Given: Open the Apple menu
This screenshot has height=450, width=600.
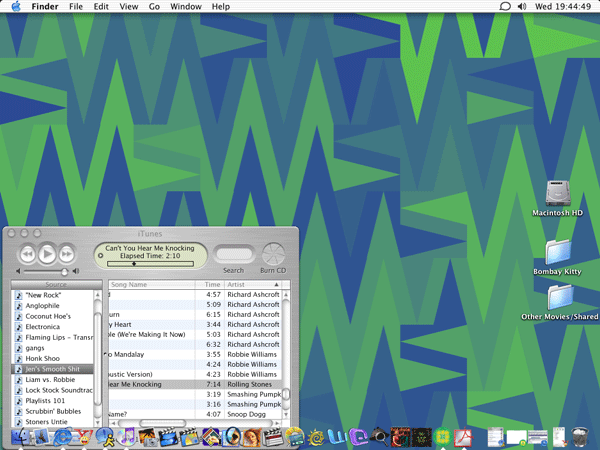Looking at the screenshot, I should (x=16, y=6).
